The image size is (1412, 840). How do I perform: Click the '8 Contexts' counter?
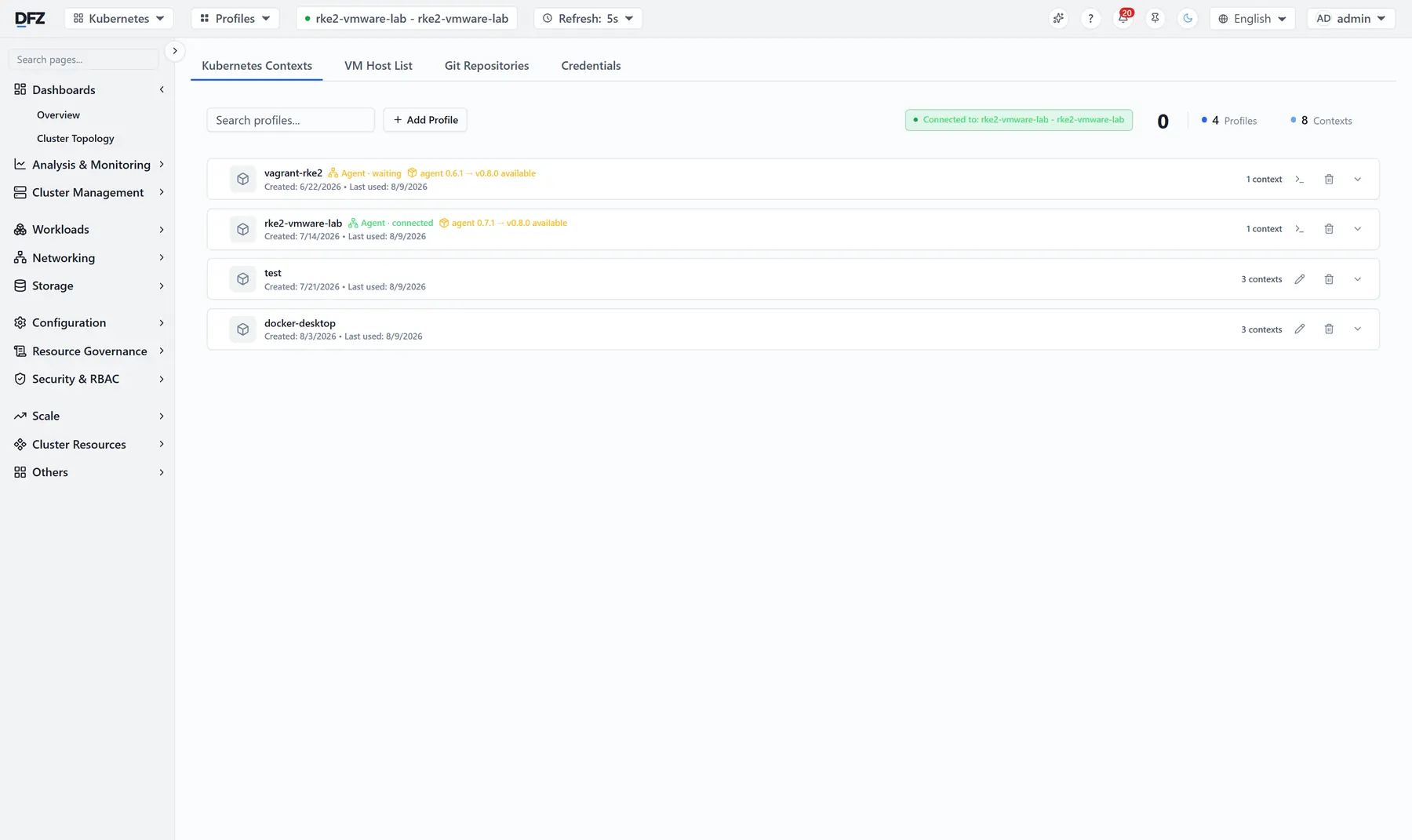pos(1321,121)
